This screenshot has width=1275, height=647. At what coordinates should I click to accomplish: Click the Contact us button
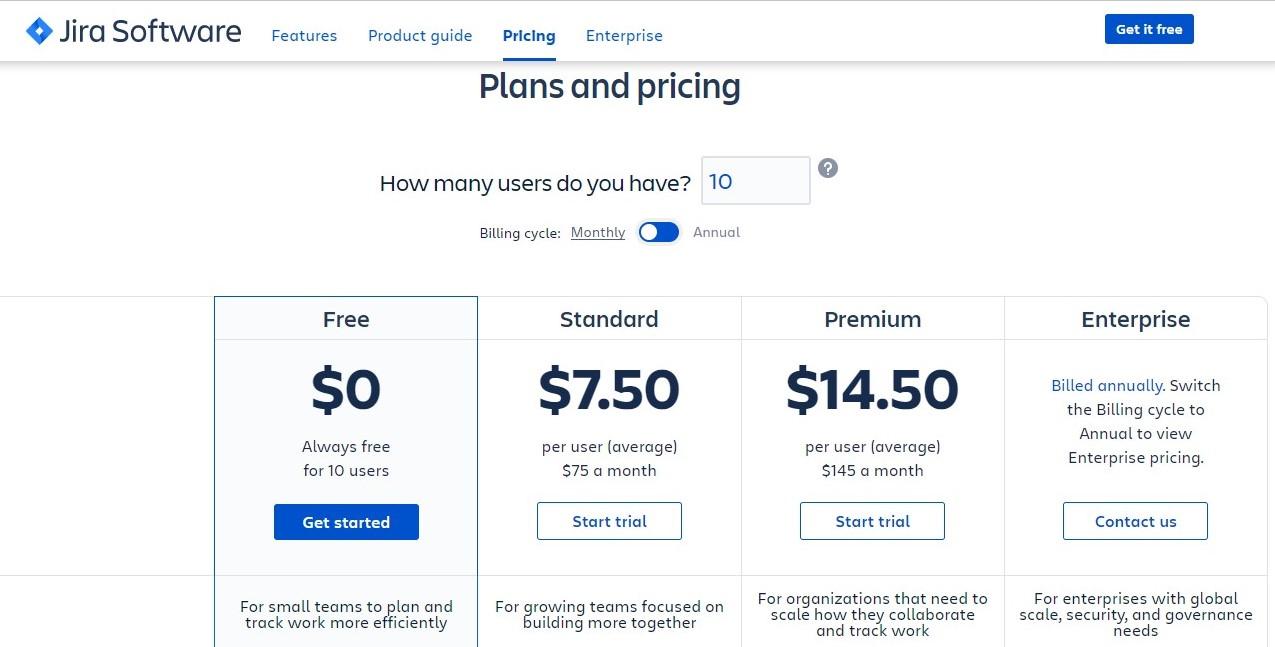tap(1135, 521)
